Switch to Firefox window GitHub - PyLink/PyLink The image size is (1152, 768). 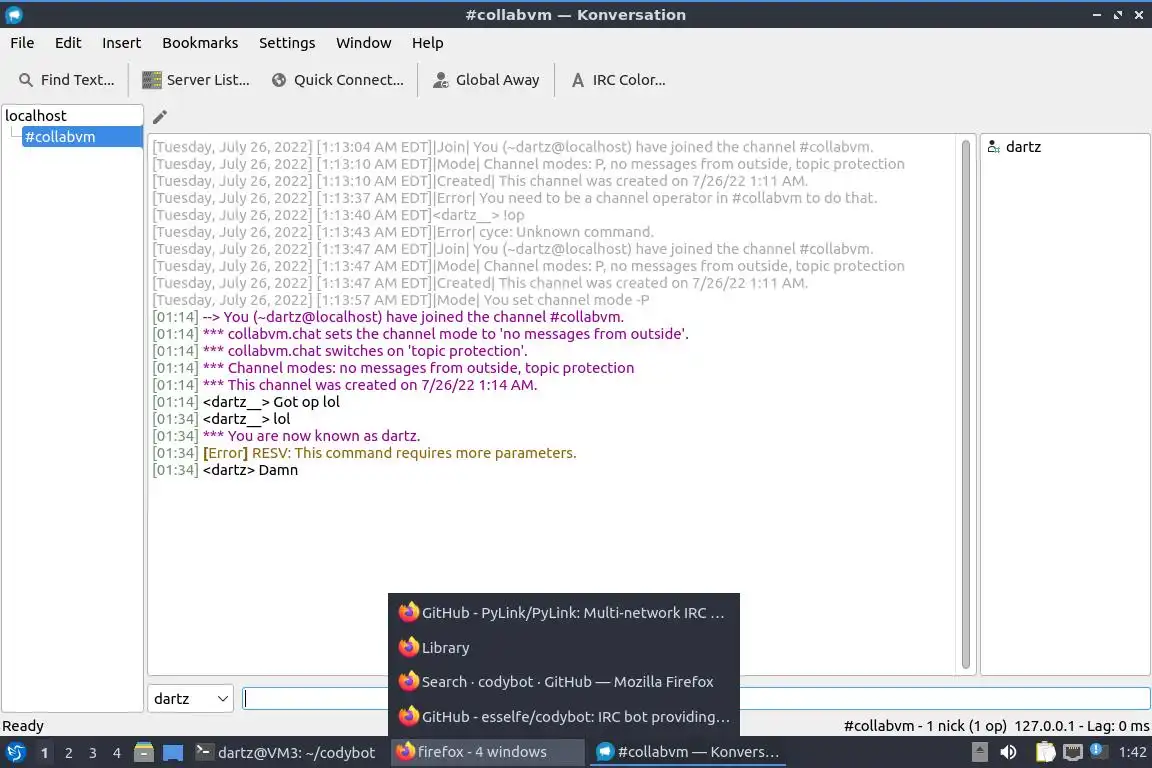(564, 613)
